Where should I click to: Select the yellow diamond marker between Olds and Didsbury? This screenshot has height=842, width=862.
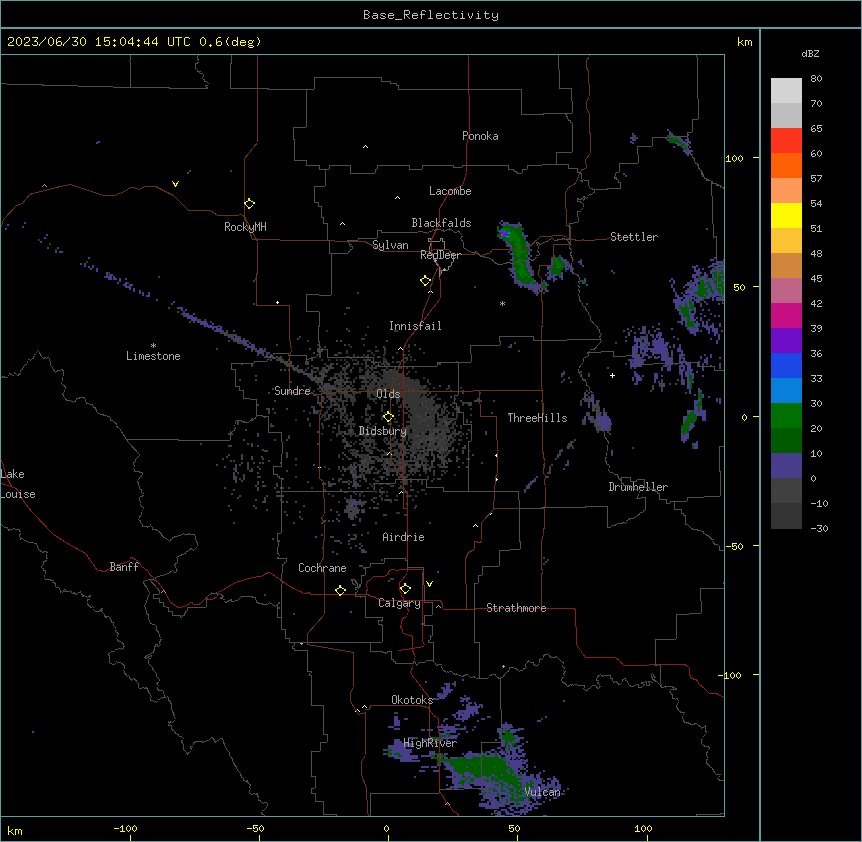388,417
